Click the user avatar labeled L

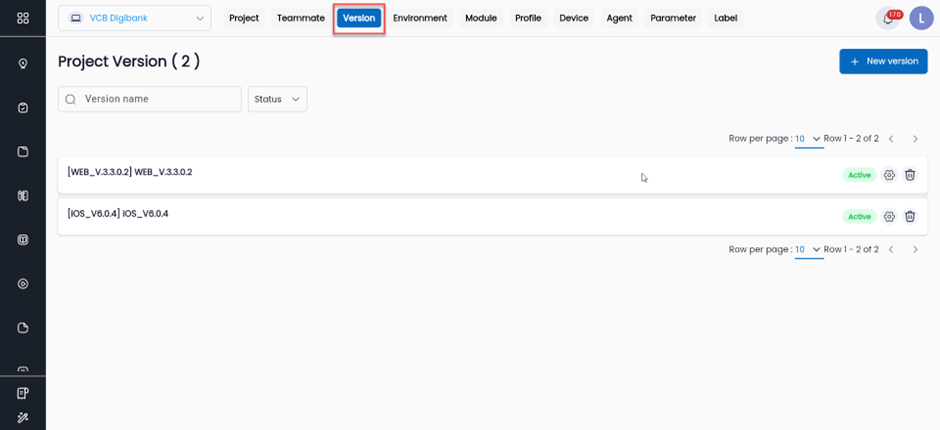[x=920, y=18]
